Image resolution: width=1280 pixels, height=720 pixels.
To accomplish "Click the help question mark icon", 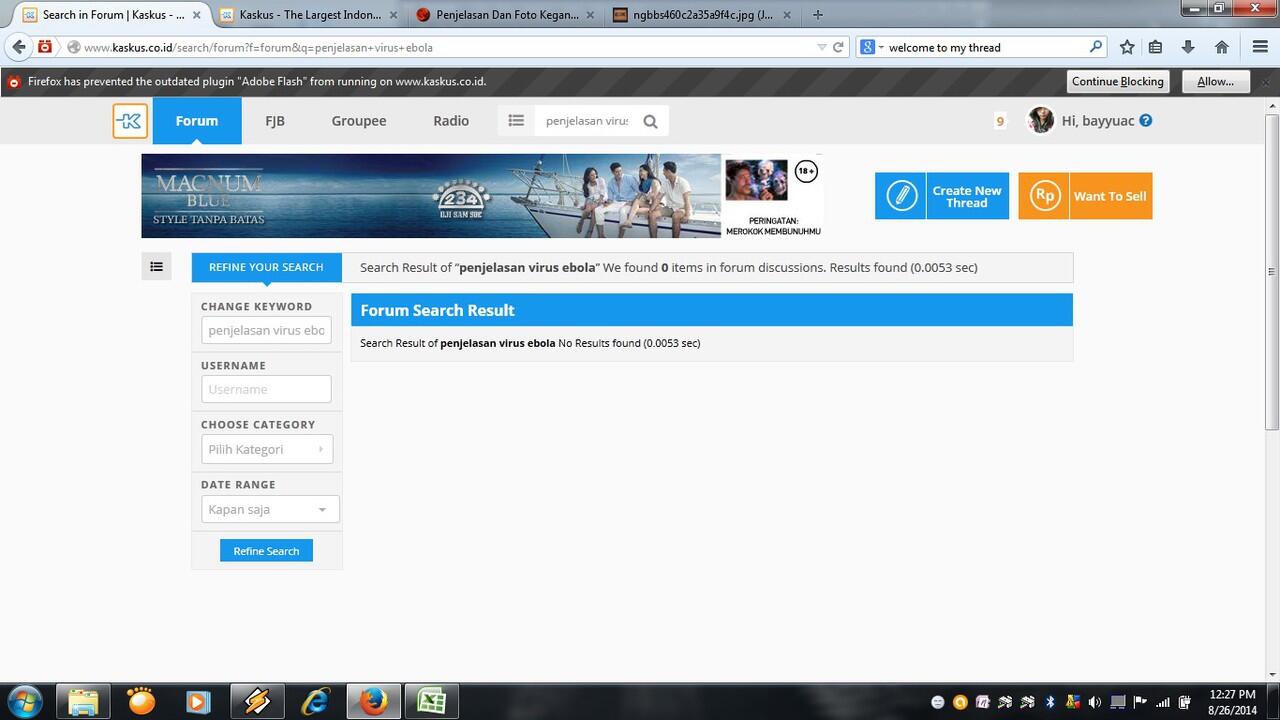I will click(x=1146, y=120).
